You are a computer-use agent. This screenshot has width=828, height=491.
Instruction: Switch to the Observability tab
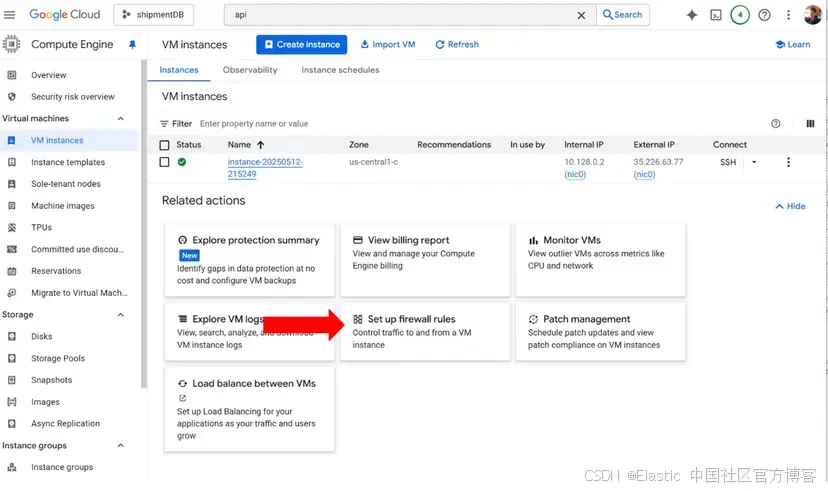click(x=250, y=70)
